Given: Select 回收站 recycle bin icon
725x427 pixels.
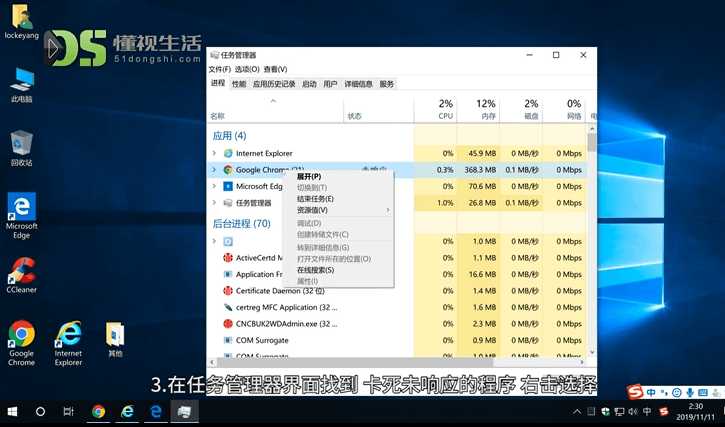Looking at the screenshot, I should [21, 148].
